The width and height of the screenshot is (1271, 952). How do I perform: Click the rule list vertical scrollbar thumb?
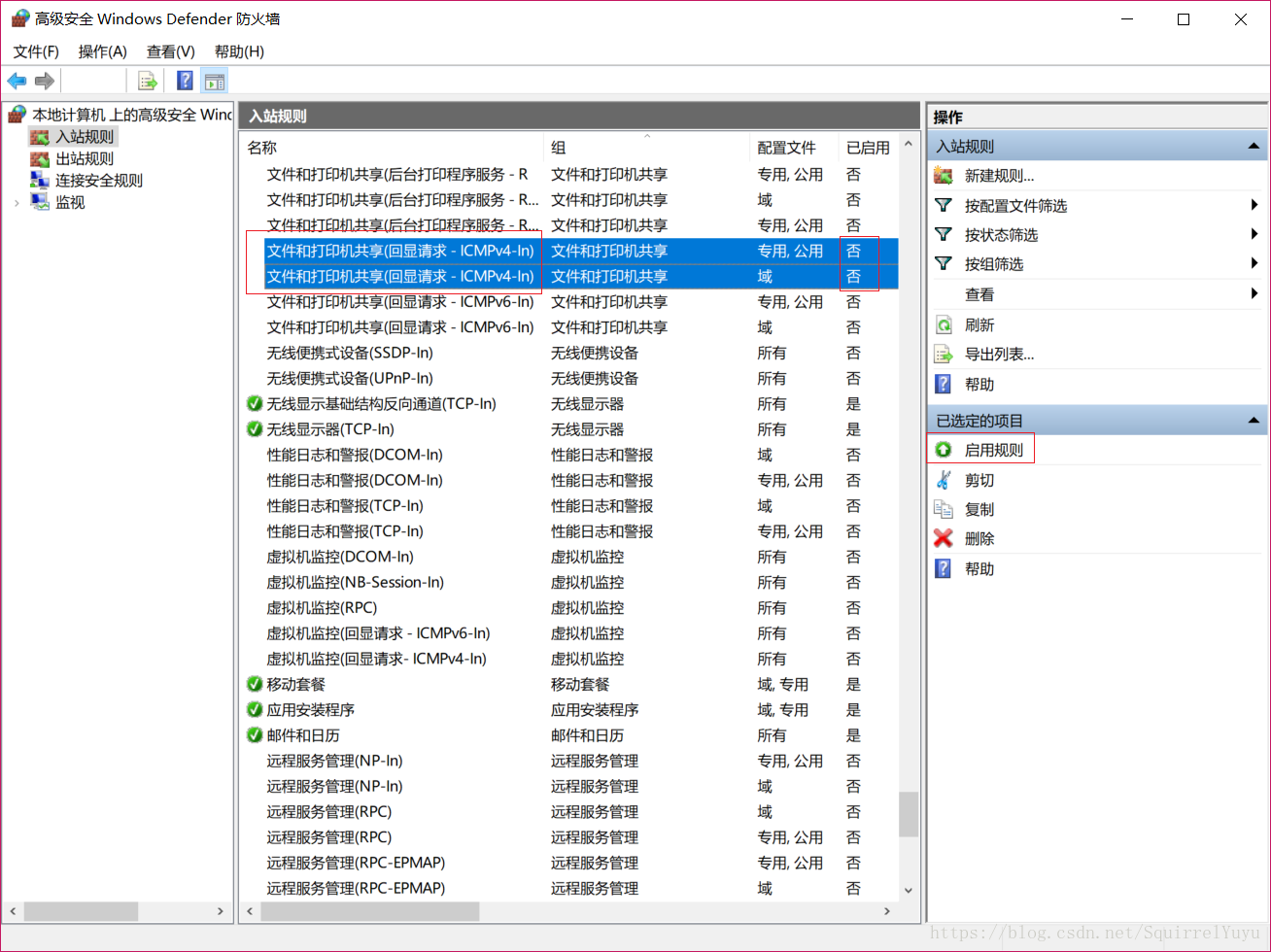[909, 814]
